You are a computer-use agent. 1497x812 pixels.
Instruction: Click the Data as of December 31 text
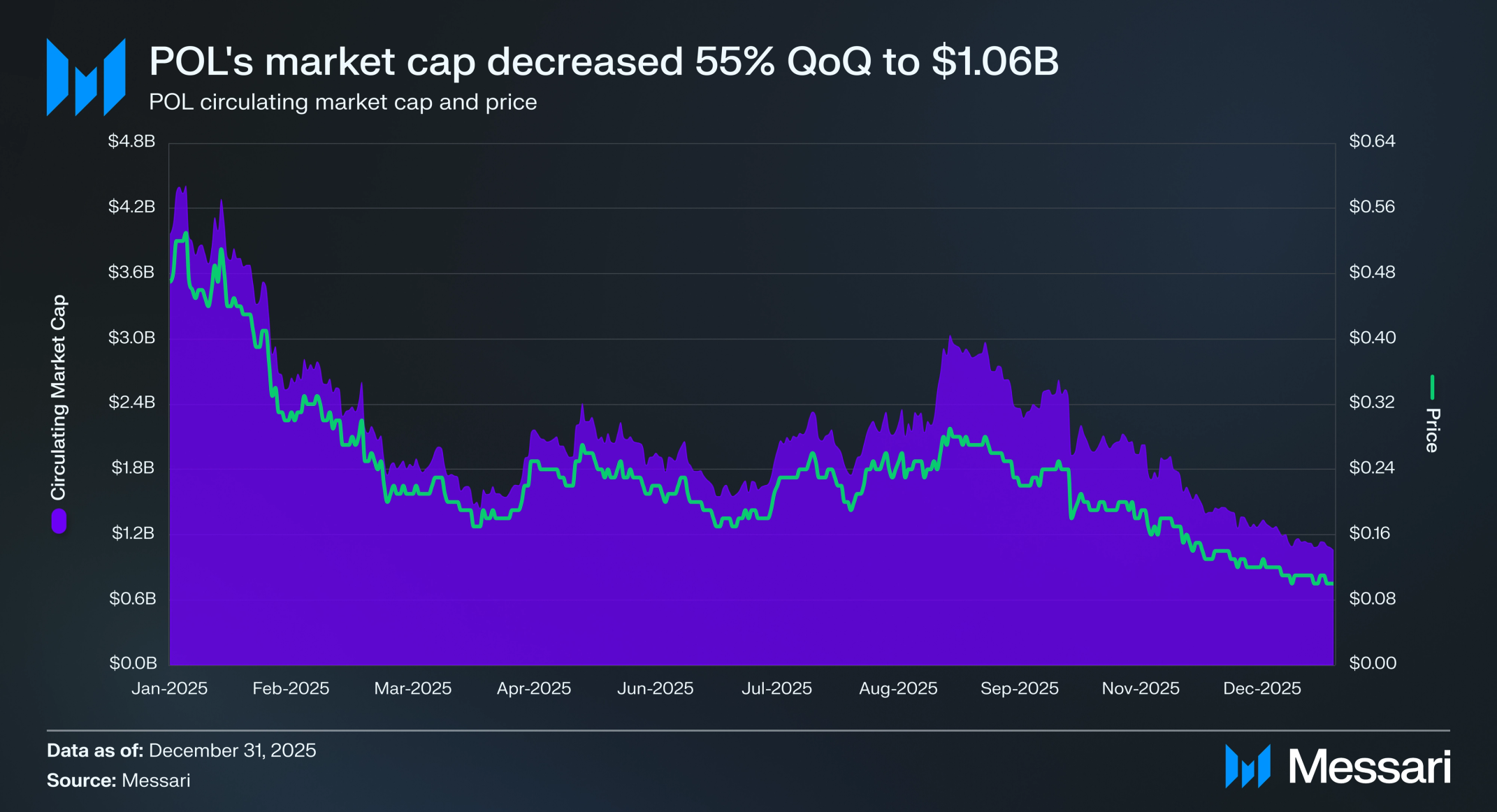pyautogui.click(x=181, y=751)
